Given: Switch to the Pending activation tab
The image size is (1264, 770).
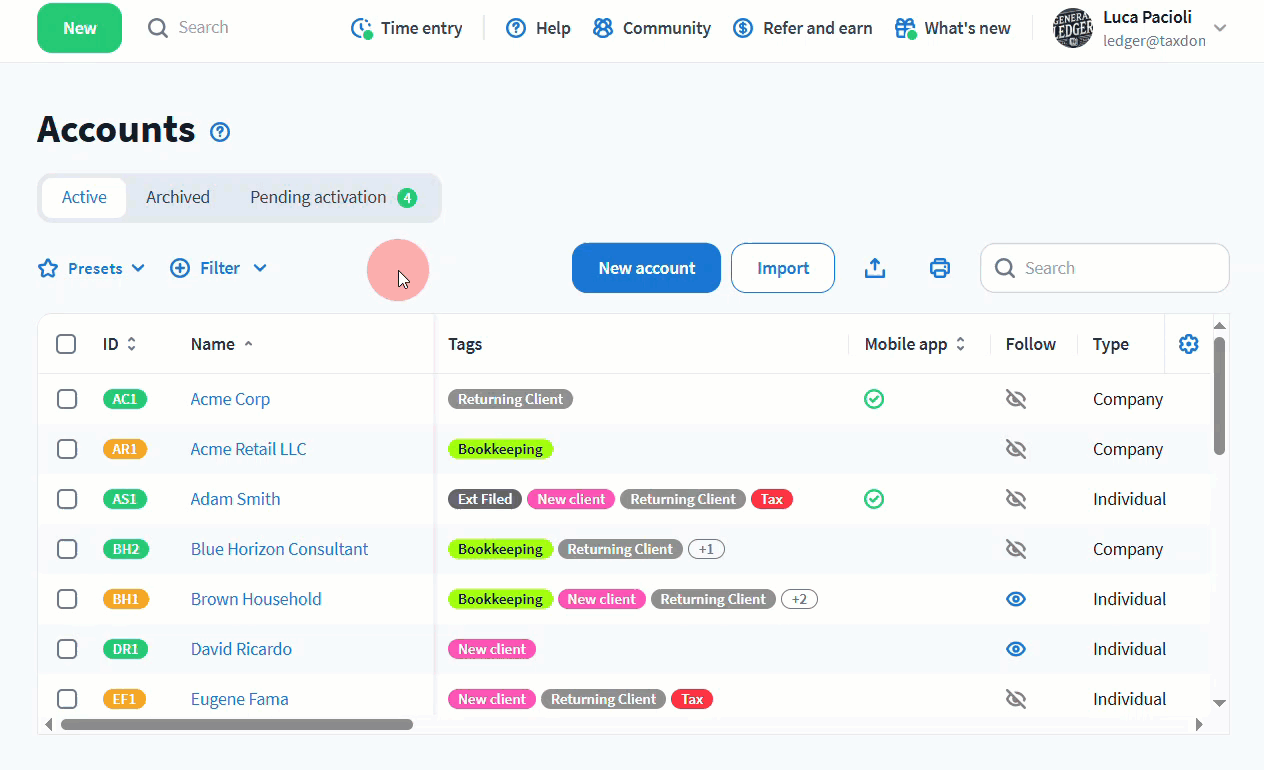Looking at the screenshot, I should 332,197.
